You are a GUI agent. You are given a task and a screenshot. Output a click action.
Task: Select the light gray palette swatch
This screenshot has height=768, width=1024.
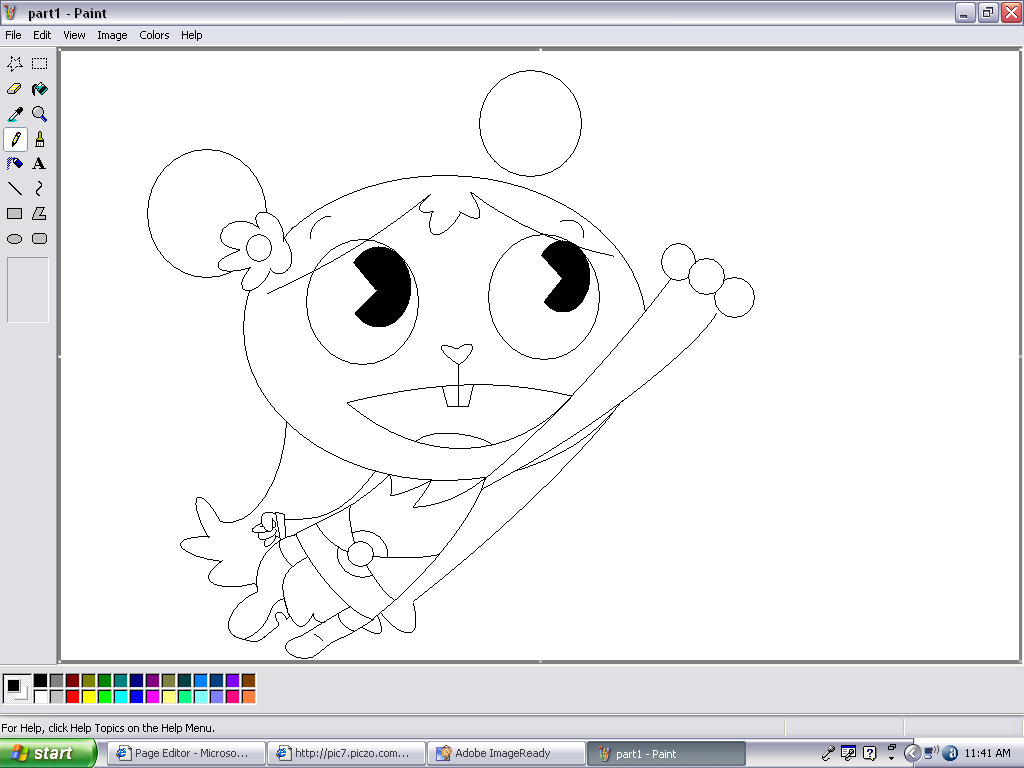57,697
